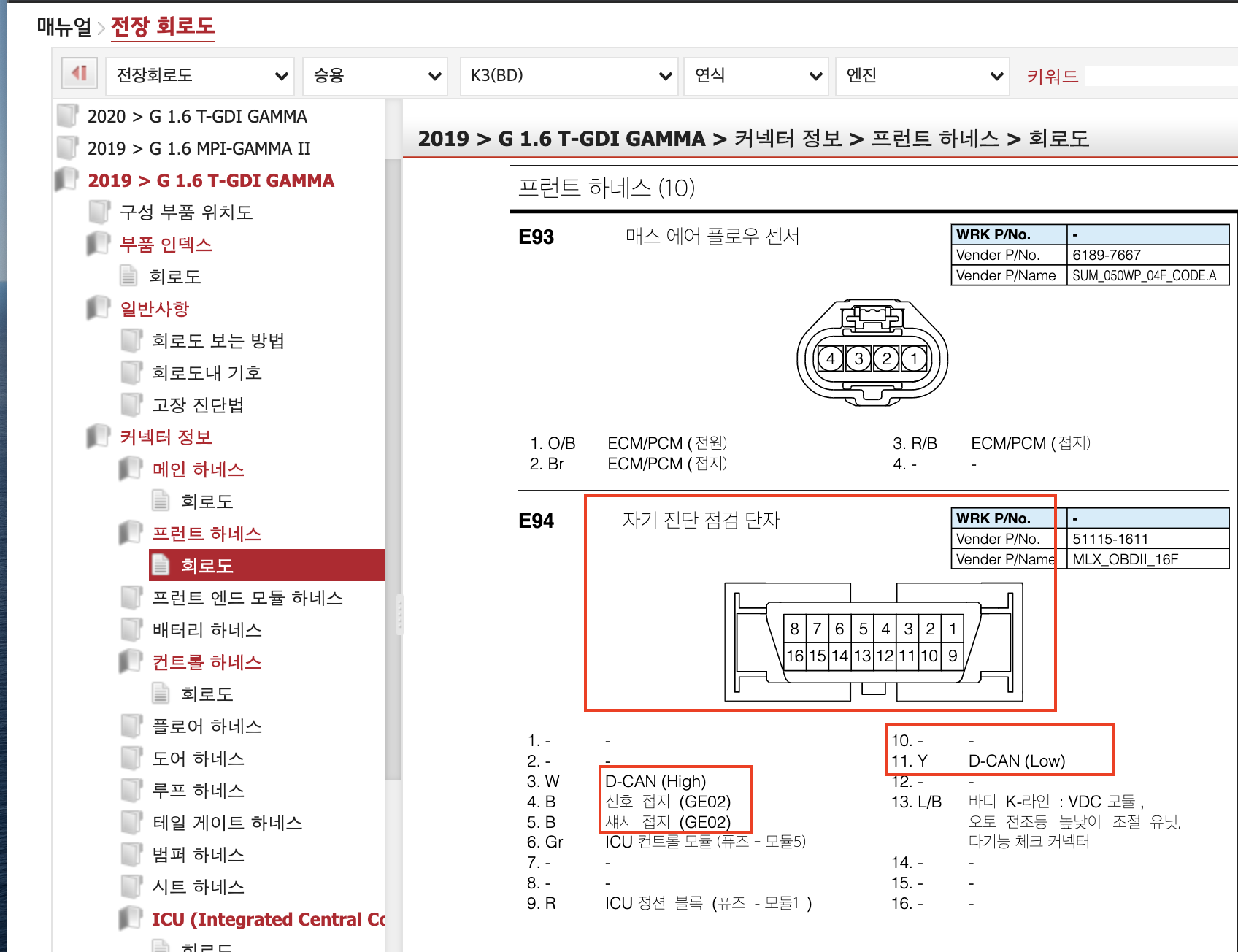
Task: Click the 프런트 하네스 open book icon
Action: (131, 533)
